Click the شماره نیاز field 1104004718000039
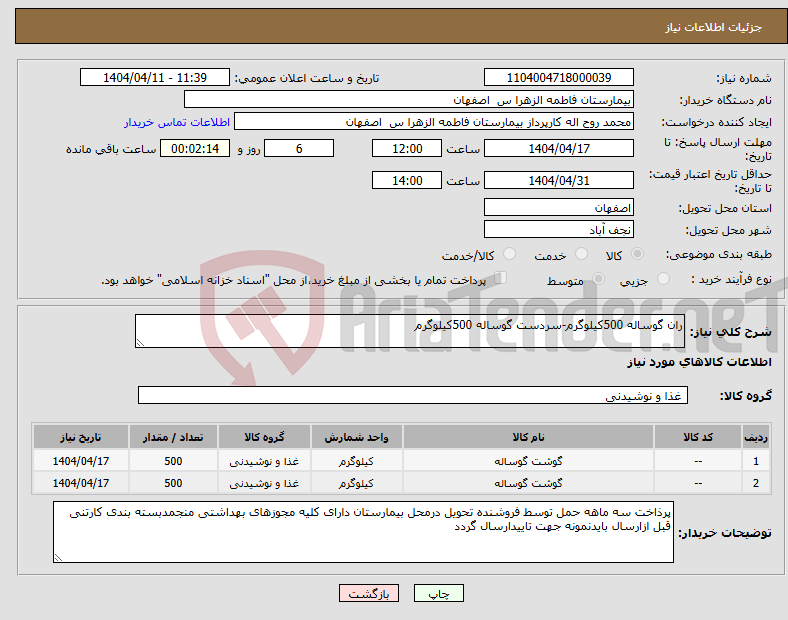 click(558, 77)
